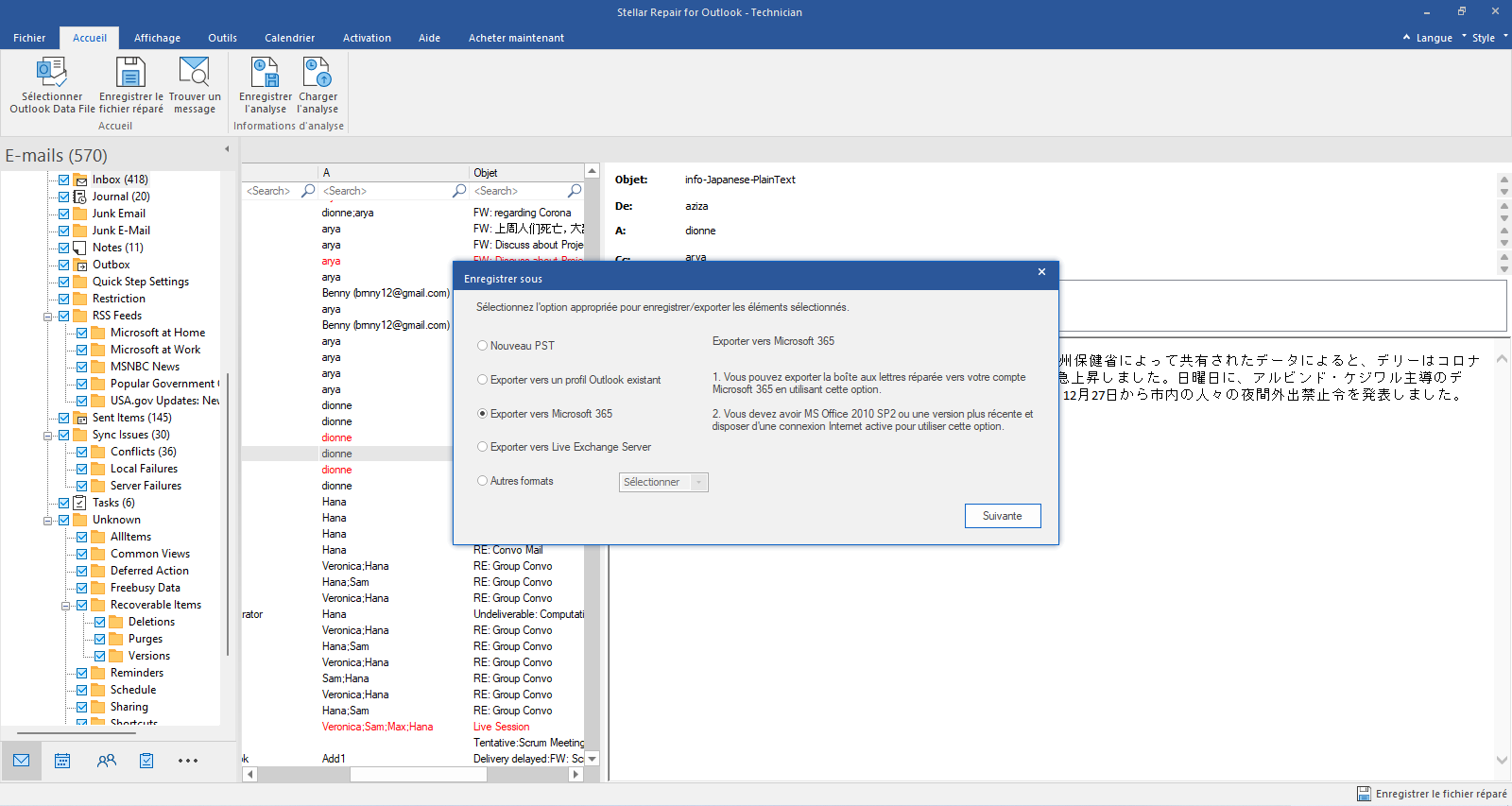Image resolution: width=1512 pixels, height=806 pixels.
Task: Select Tasks (6) folder icon
Action: point(80,503)
